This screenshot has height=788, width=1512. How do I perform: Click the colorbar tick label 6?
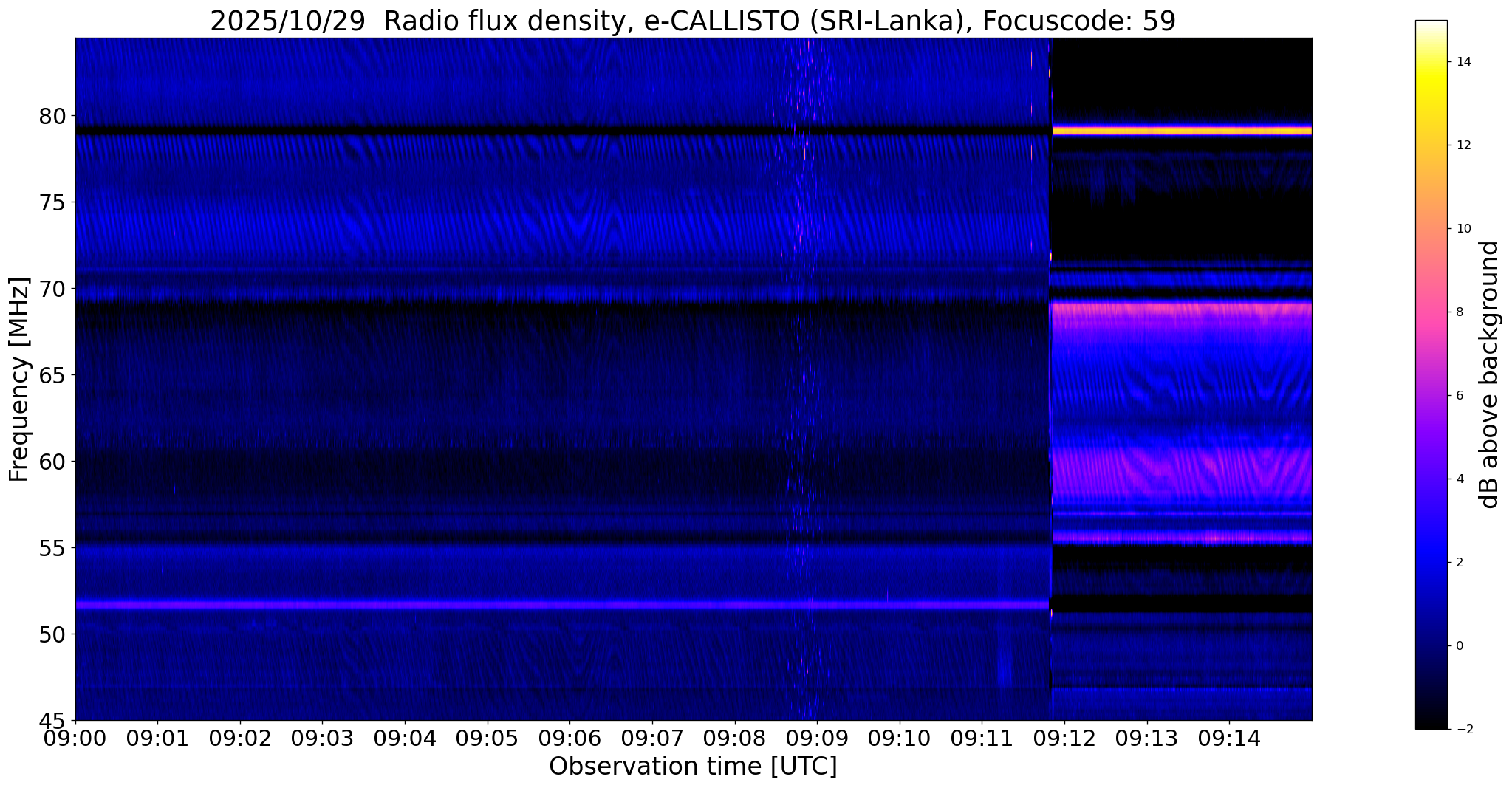(1459, 396)
